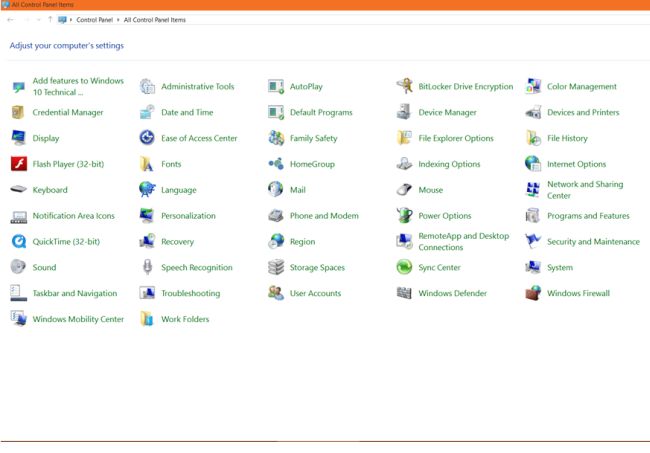
Task: Click the Mouse icon
Action: pyautogui.click(x=404, y=190)
